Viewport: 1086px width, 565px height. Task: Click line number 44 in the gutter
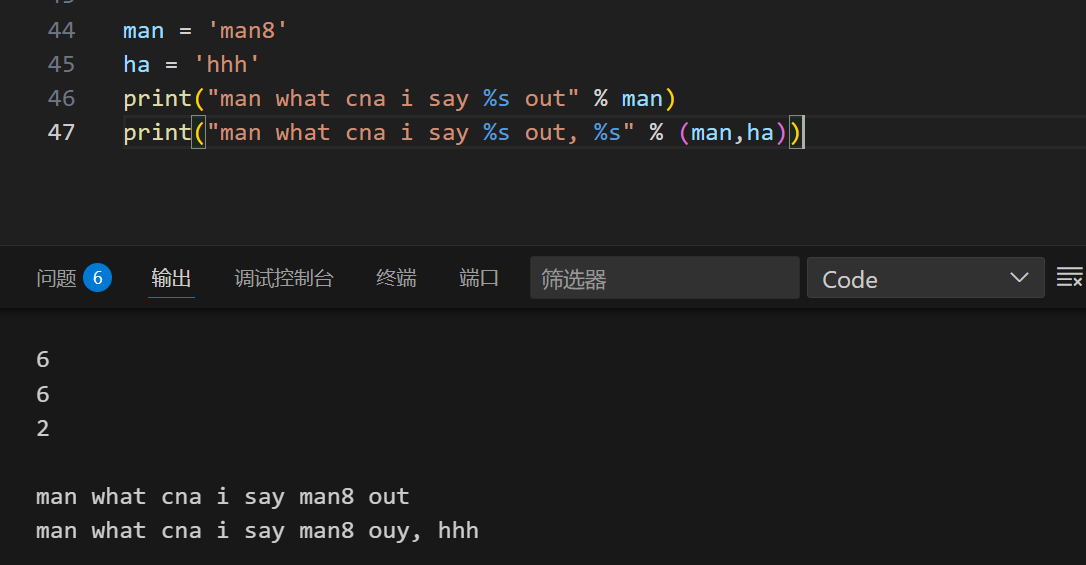[x=61, y=30]
